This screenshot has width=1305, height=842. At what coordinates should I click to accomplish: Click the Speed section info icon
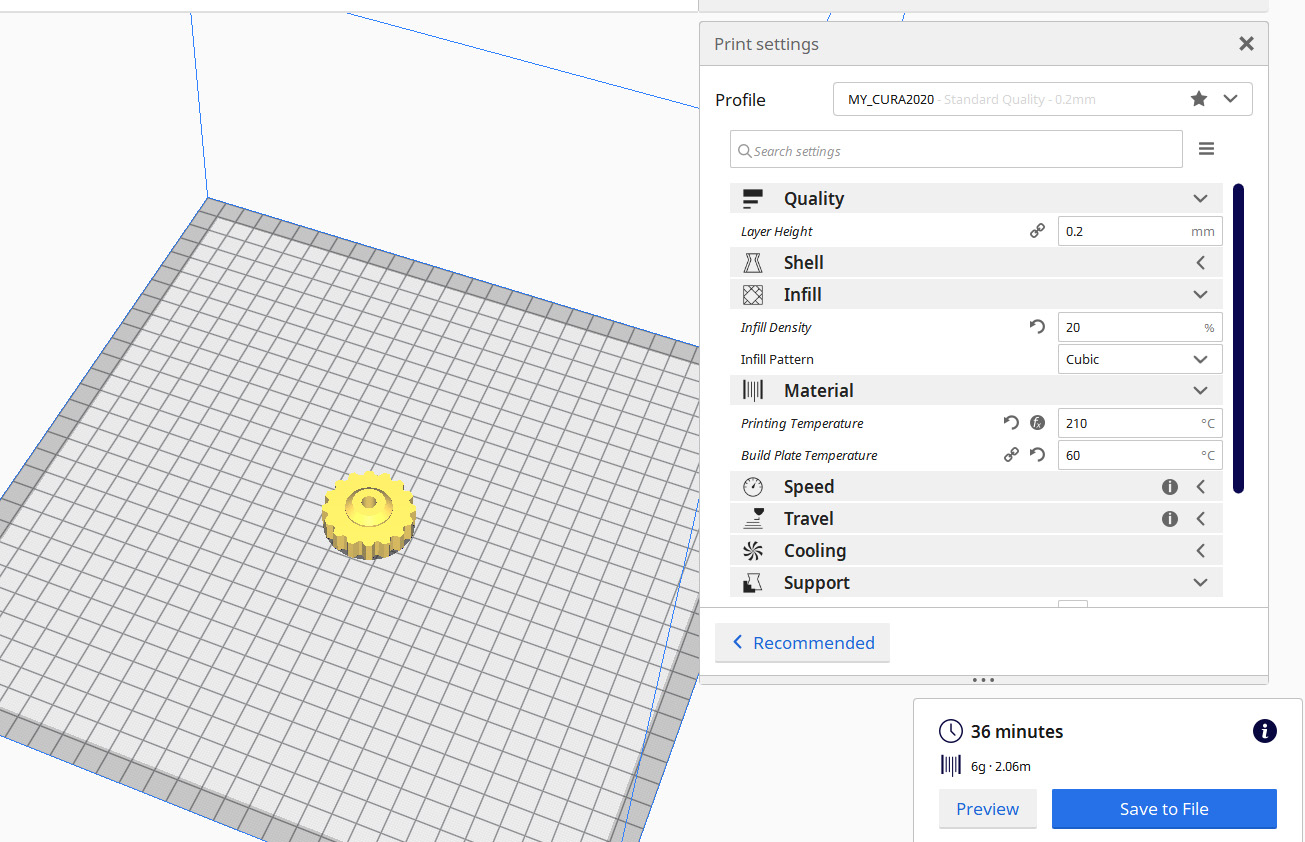(1169, 487)
